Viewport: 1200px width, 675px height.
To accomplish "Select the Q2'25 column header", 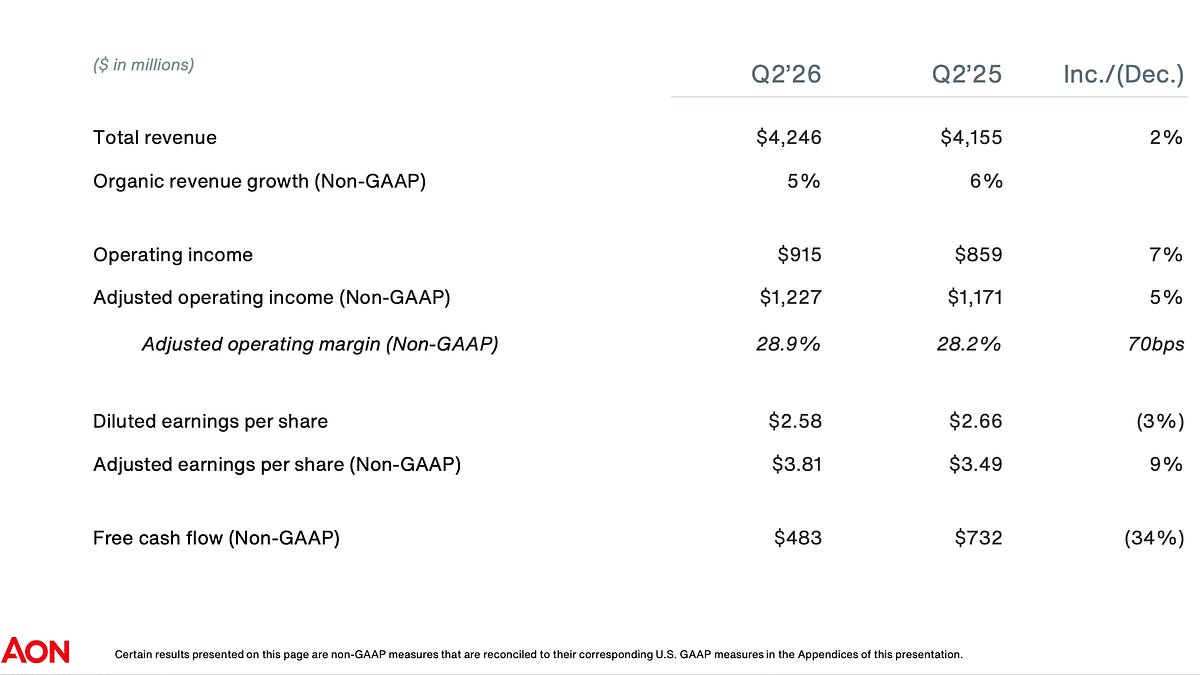I will click(966, 74).
